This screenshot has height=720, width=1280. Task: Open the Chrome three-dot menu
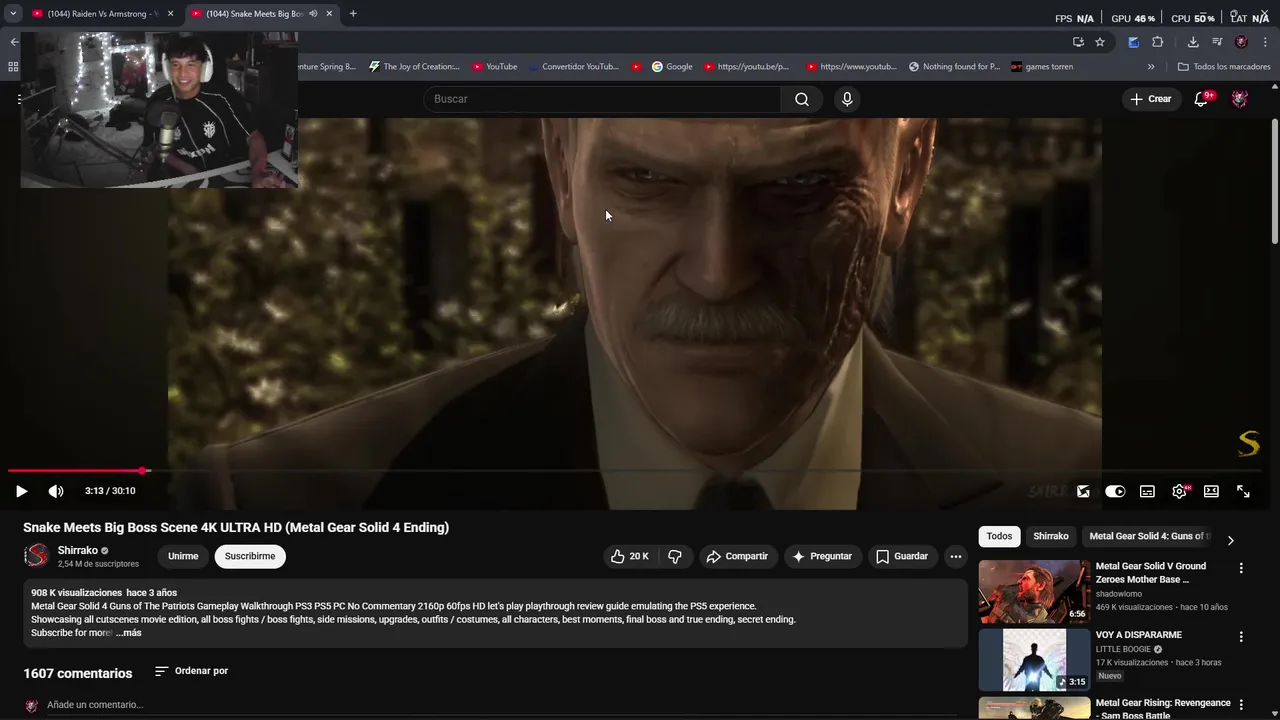coord(1265,42)
